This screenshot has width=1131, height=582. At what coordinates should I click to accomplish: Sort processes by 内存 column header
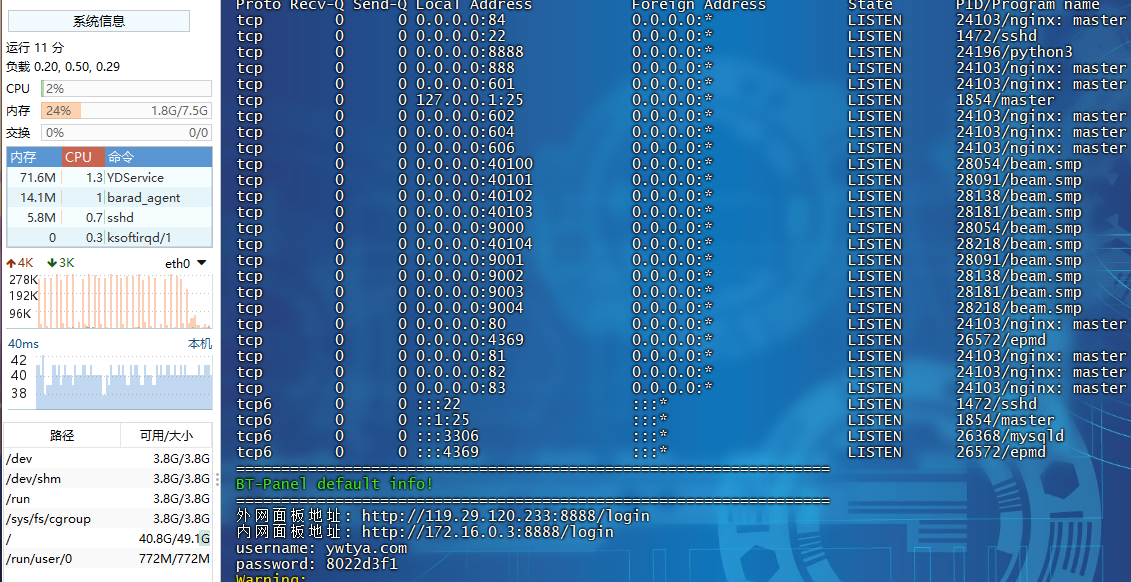click(x=34, y=157)
